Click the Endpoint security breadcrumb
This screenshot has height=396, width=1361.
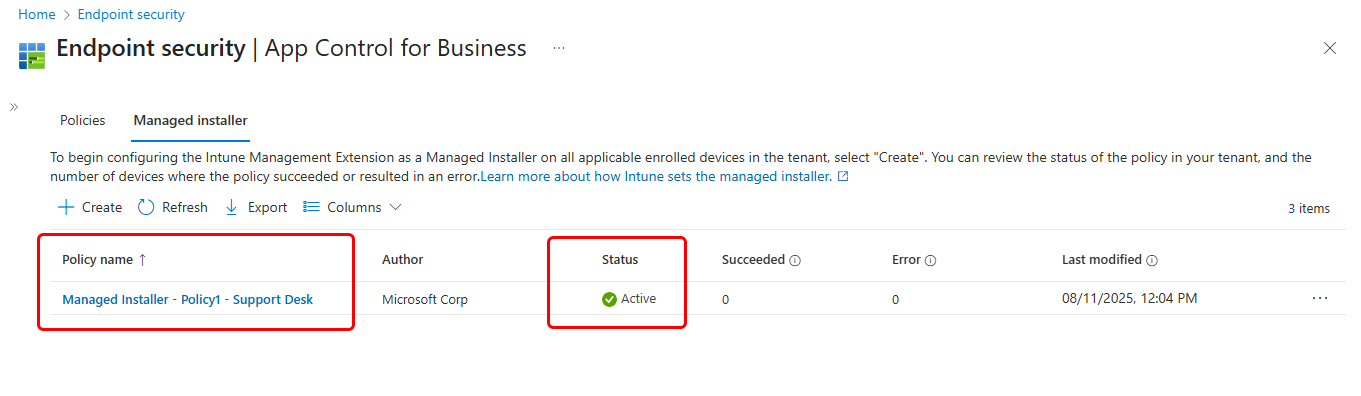point(131,14)
